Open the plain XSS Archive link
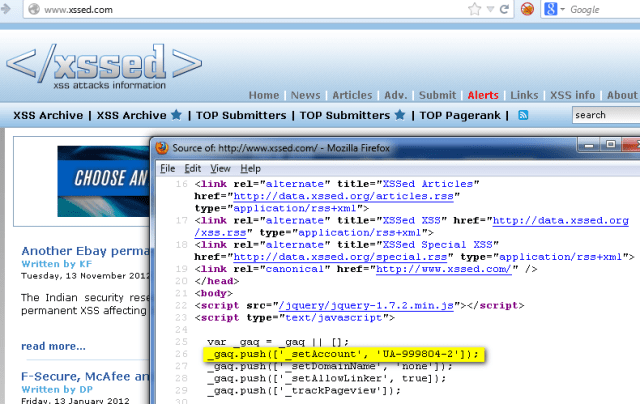 click(48, 115)
